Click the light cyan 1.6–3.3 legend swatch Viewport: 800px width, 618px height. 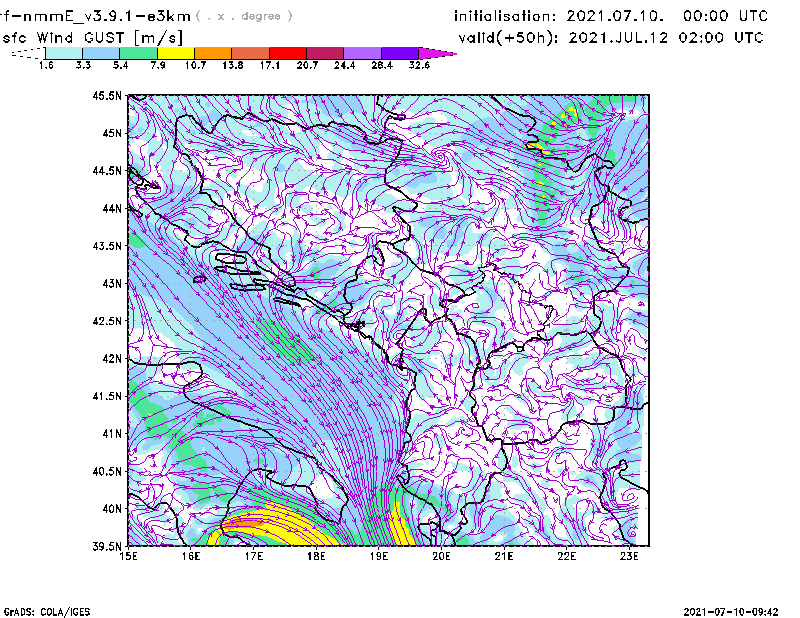point(64,53)
